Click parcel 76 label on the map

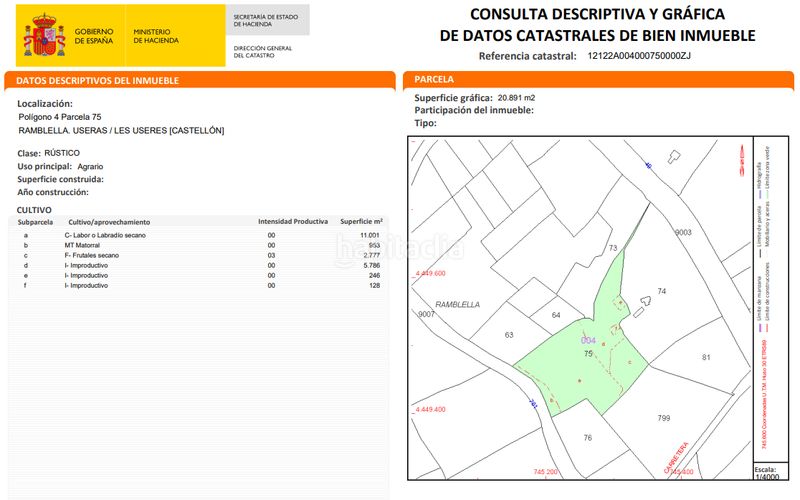click(588, 438)
